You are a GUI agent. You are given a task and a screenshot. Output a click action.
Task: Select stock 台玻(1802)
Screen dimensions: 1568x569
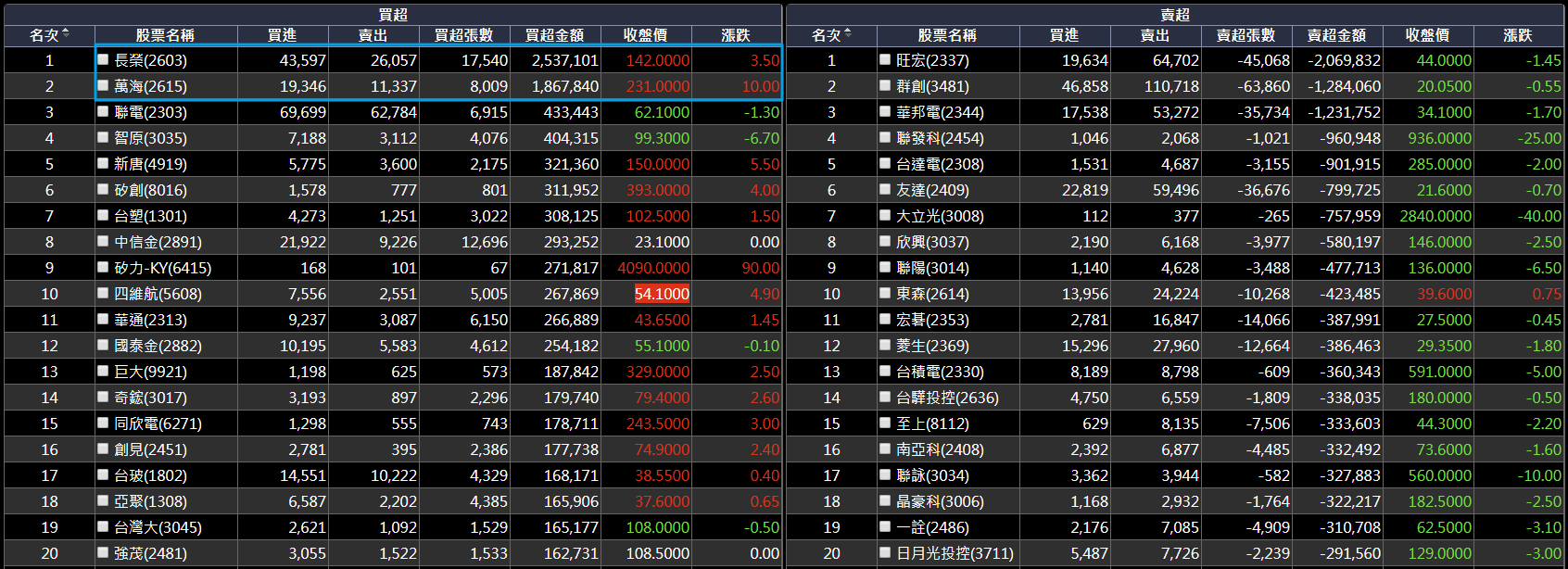[x=150, y=475]
